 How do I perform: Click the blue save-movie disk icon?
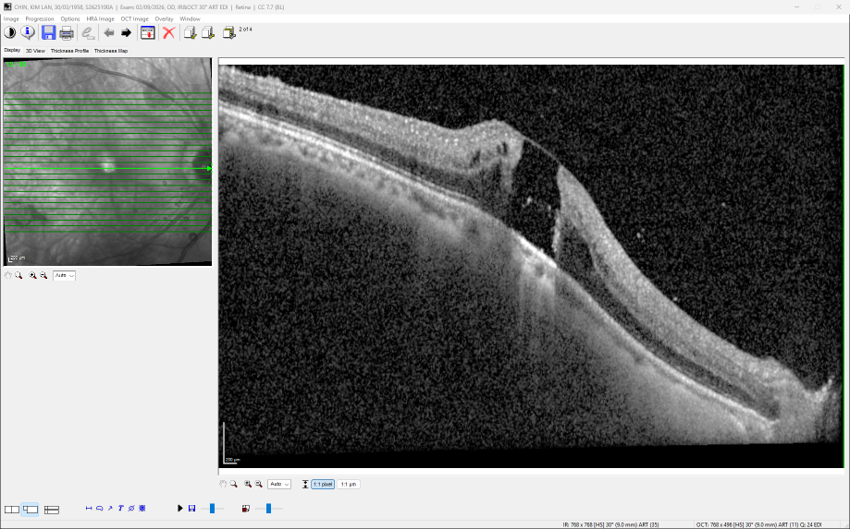pyautogui.click(x=191, y=508)
